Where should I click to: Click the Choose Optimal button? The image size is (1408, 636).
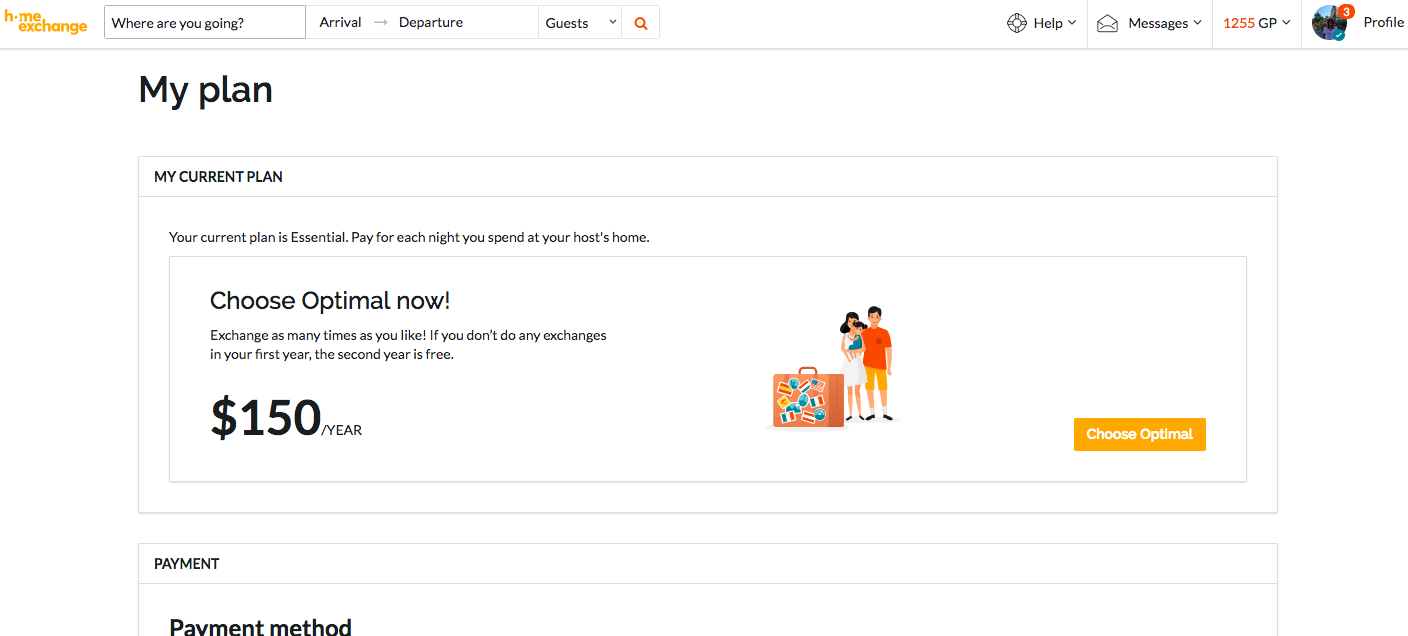(x=1140, y=434)
